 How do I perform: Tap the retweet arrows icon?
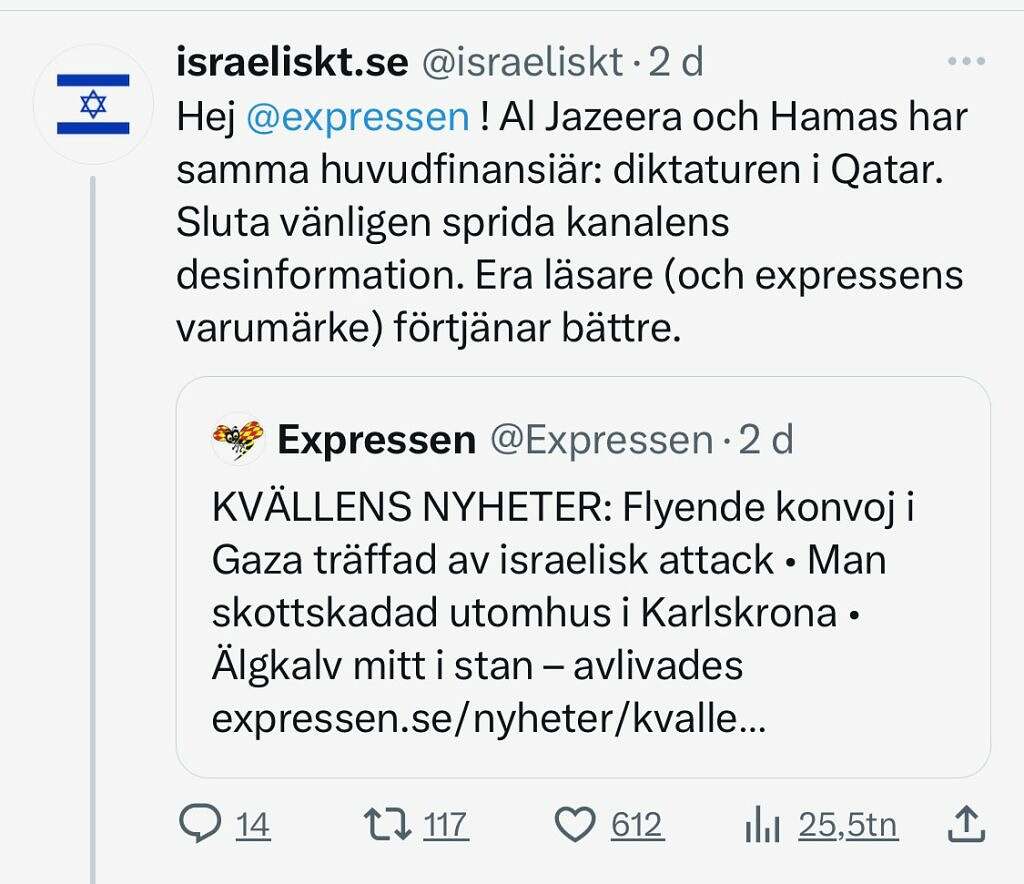(x=387, y=824)
